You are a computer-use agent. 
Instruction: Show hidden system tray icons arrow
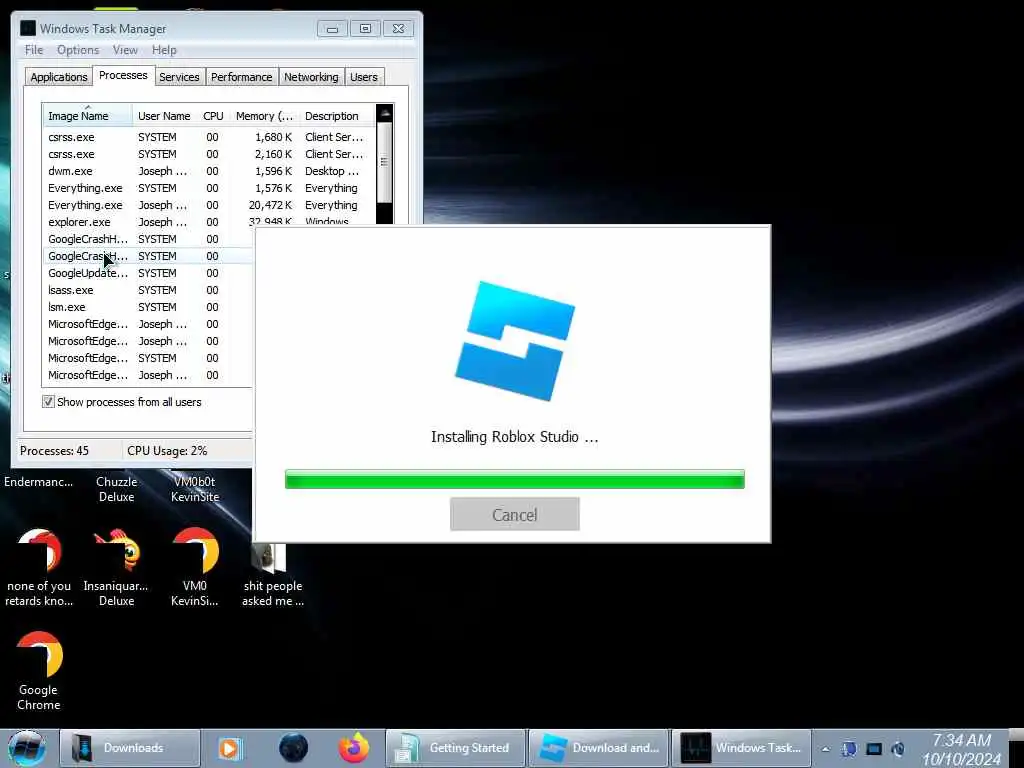[825, 749]
